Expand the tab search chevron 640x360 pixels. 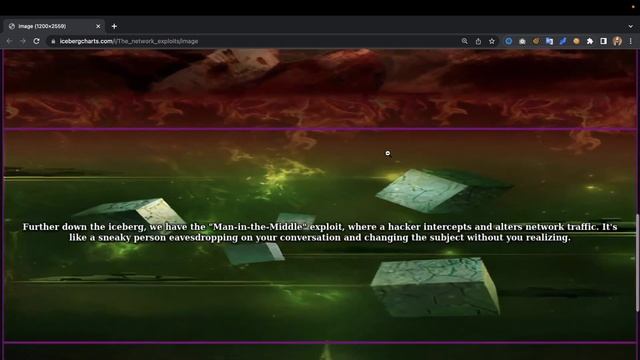click(x=631, y=26)
